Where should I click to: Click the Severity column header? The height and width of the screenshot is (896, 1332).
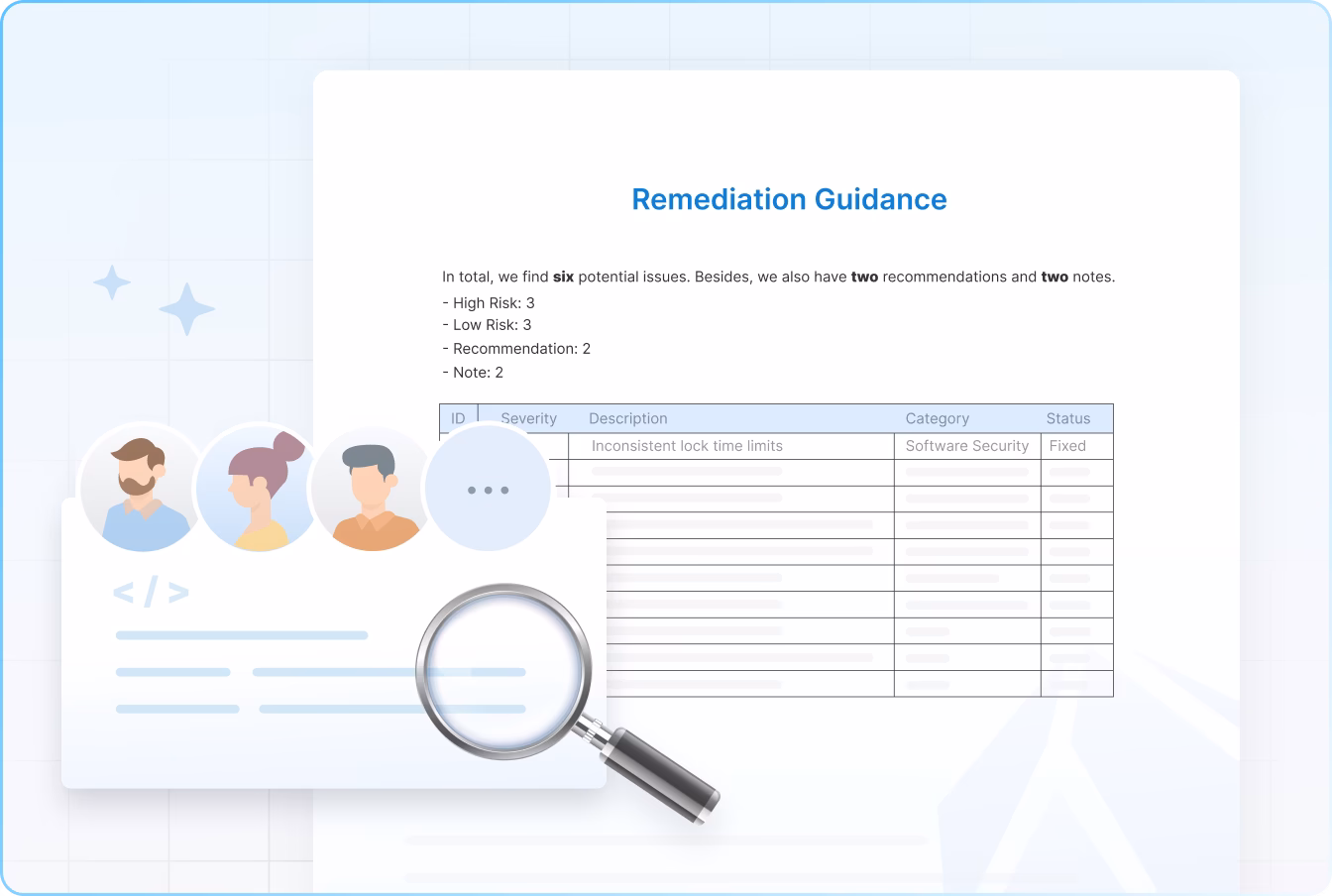click(x=528, y=418)
